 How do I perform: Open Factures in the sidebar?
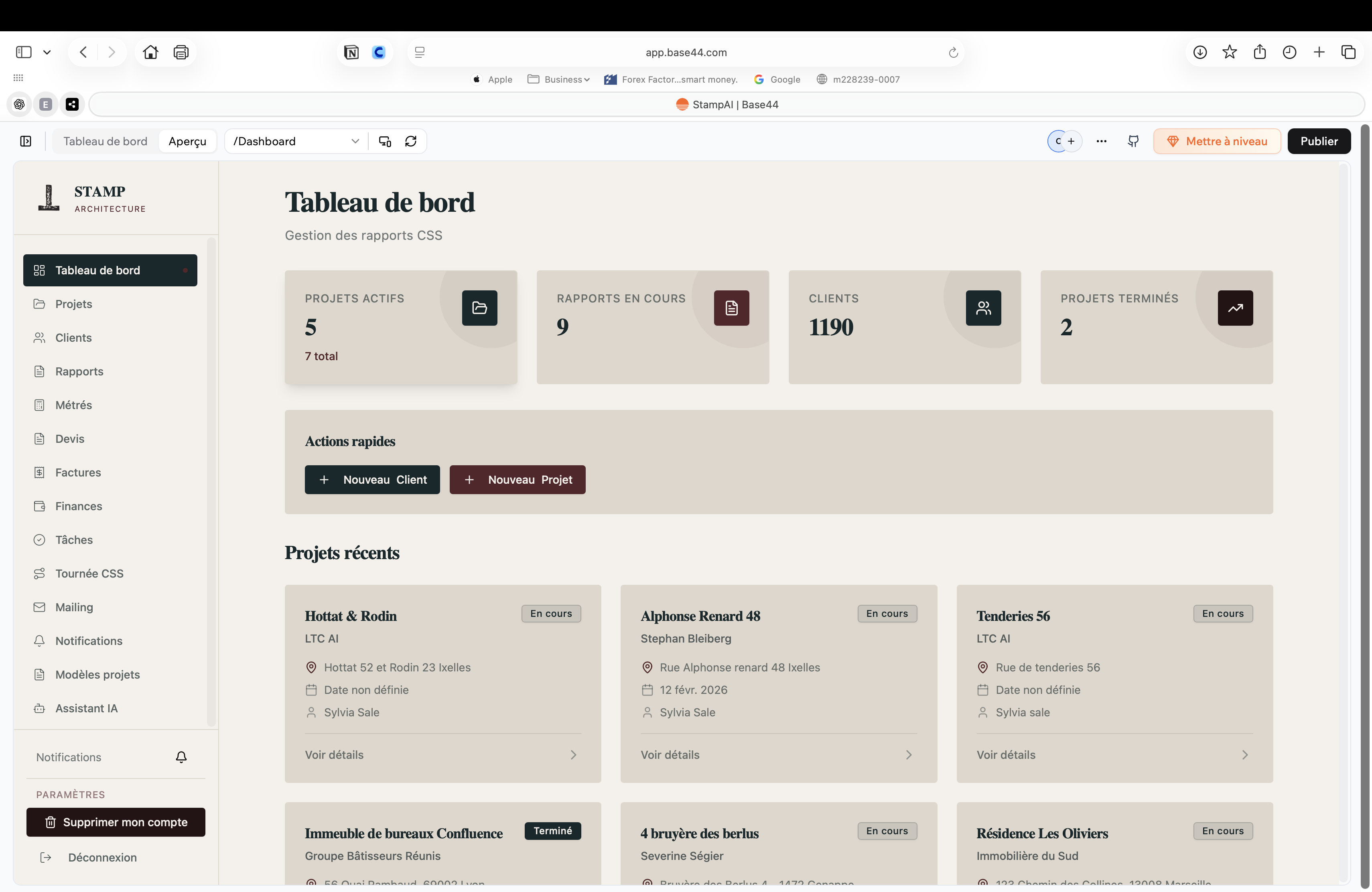110,472
